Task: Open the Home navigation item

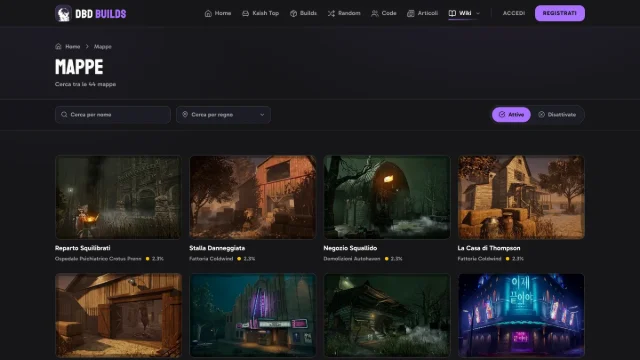Action: pyautogui.click(x=218, y=13)
